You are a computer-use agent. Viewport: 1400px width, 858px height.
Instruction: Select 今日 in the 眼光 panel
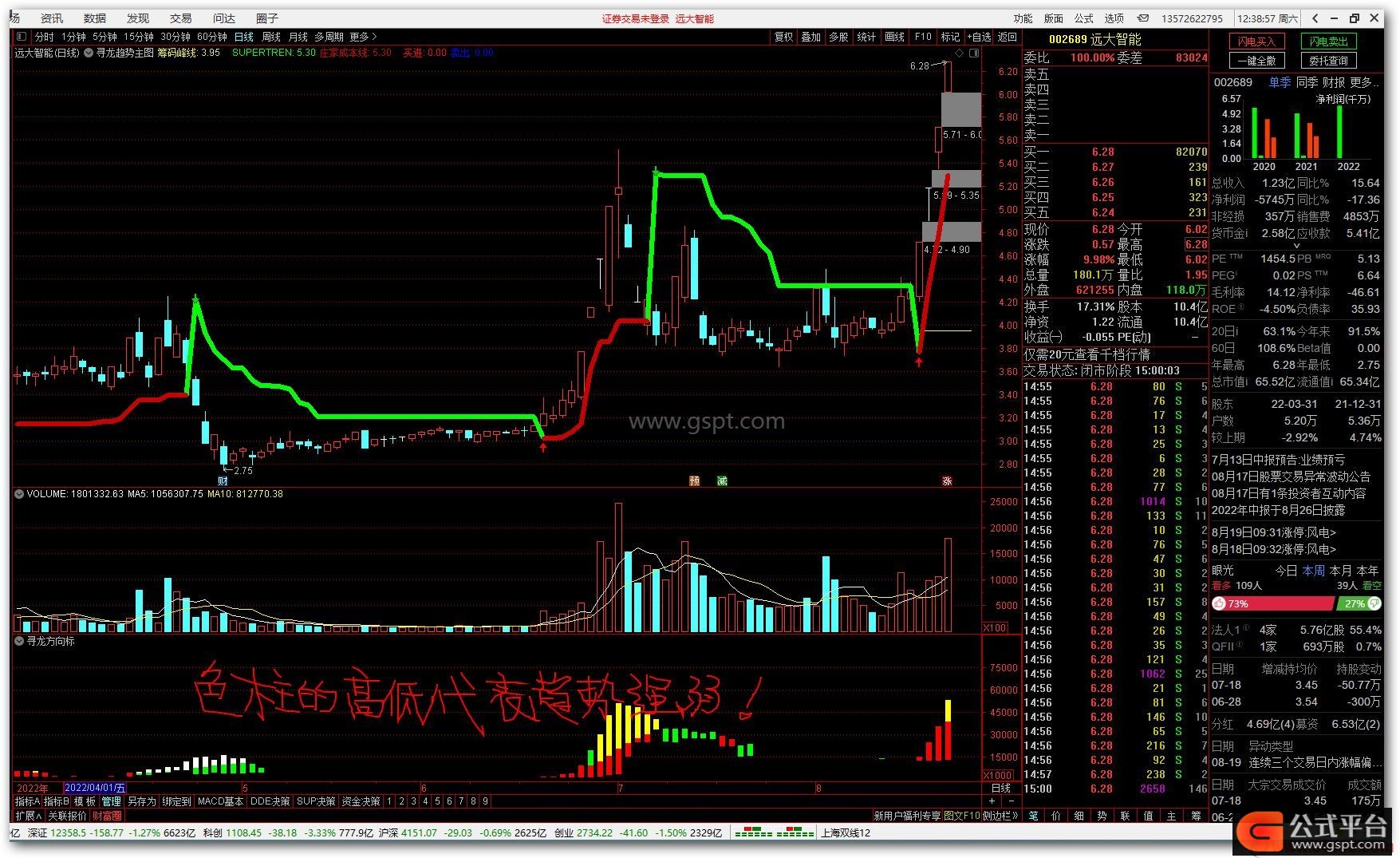[1285, 571]
